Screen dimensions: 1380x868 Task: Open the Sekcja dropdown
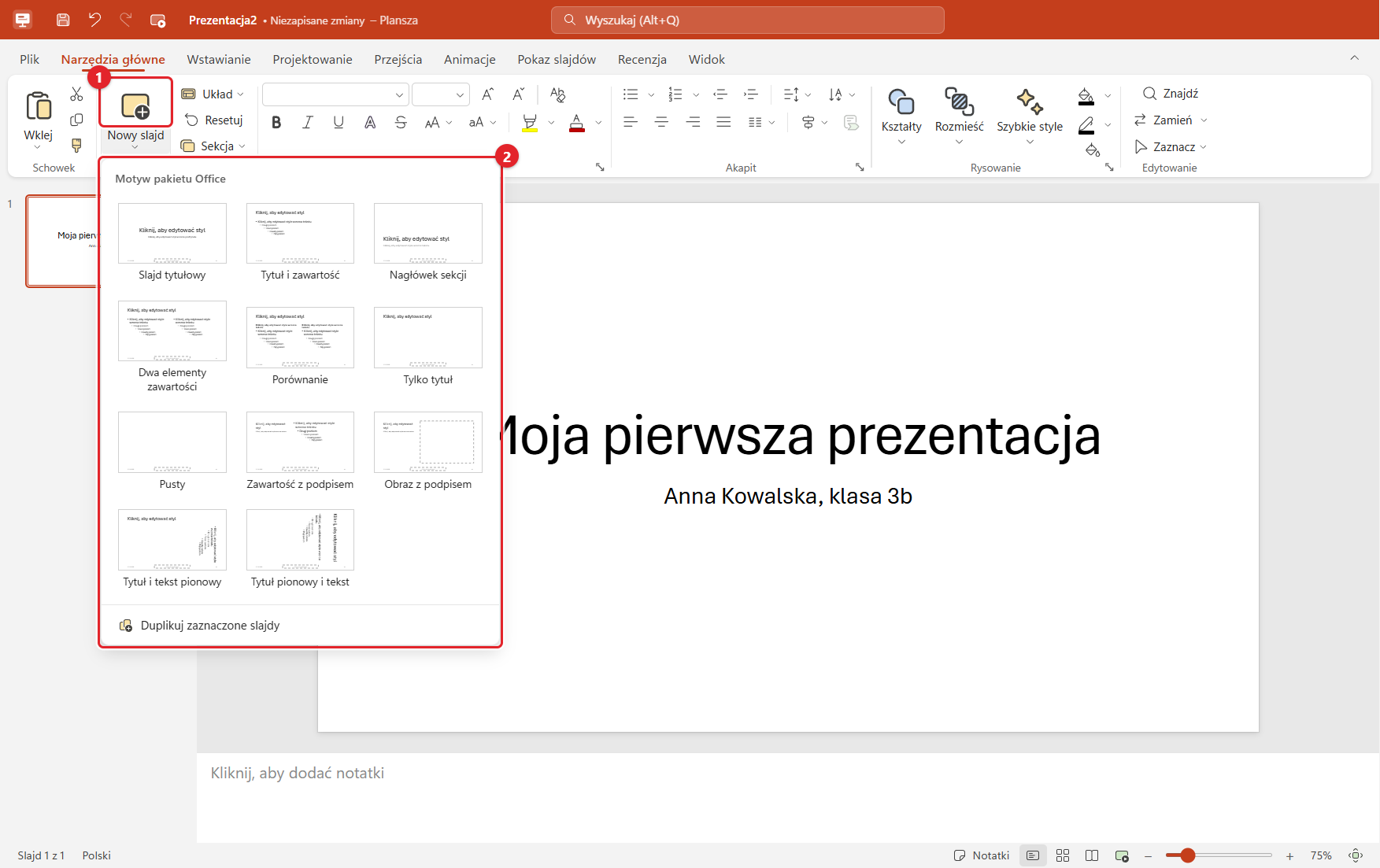213,146
